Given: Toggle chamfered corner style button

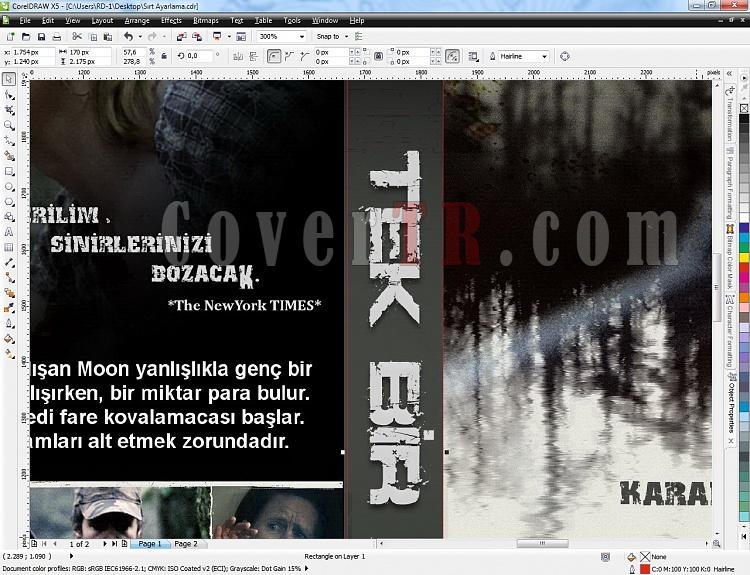Looking at the screenshot, I should tap(304, 56).
